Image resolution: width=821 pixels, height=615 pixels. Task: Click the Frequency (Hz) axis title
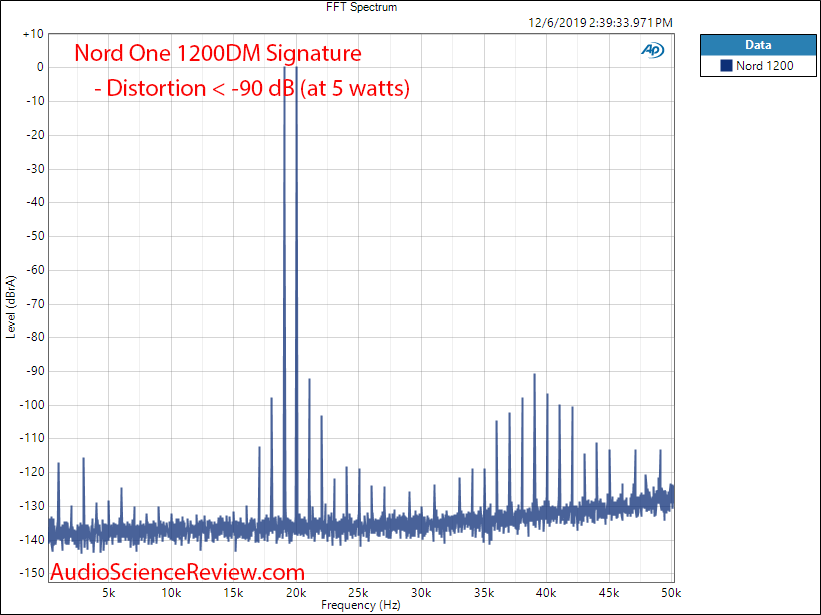(x=361, y=605)
